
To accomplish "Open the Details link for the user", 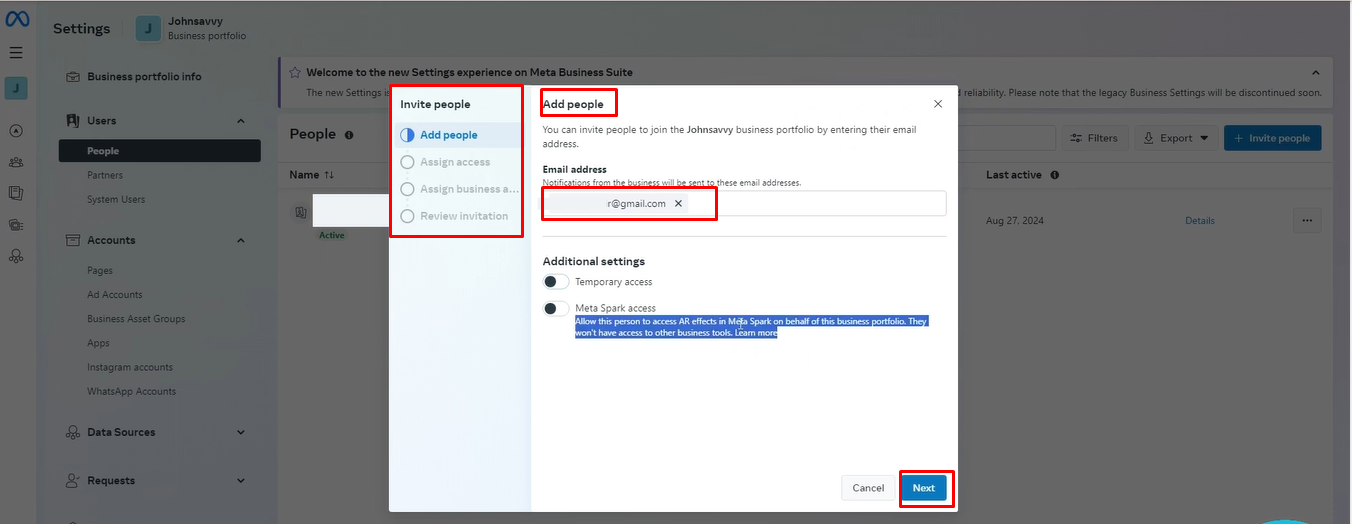I will [1200, 221].
